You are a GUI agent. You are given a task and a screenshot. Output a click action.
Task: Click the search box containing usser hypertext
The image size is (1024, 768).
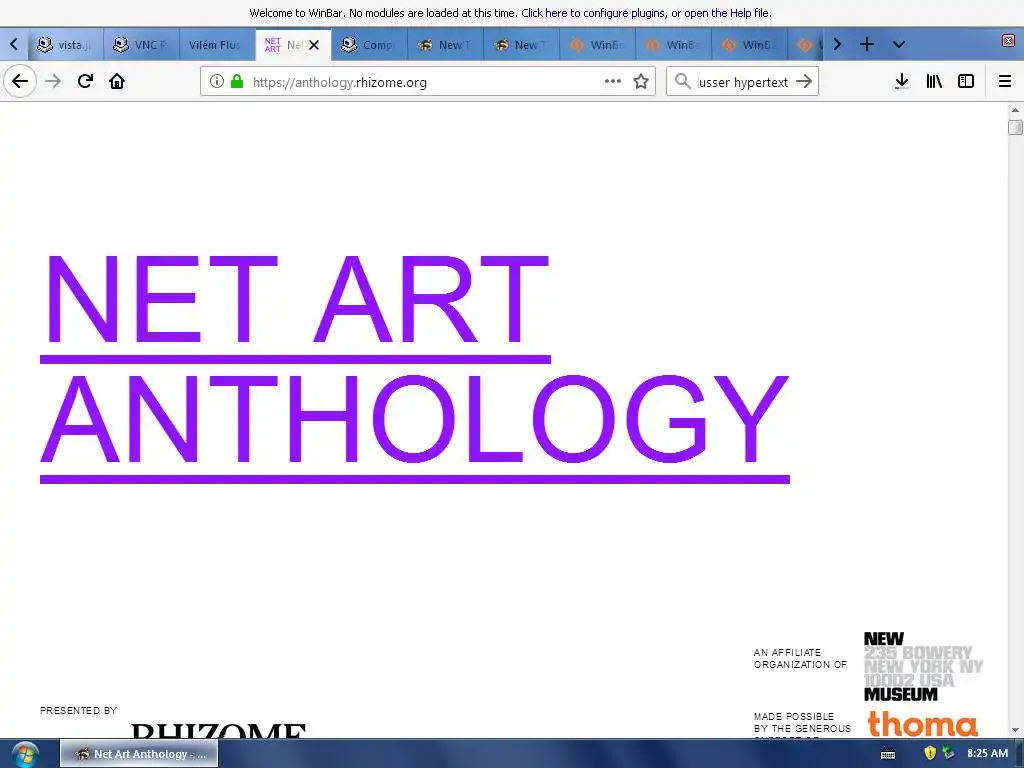click(743, 82)
